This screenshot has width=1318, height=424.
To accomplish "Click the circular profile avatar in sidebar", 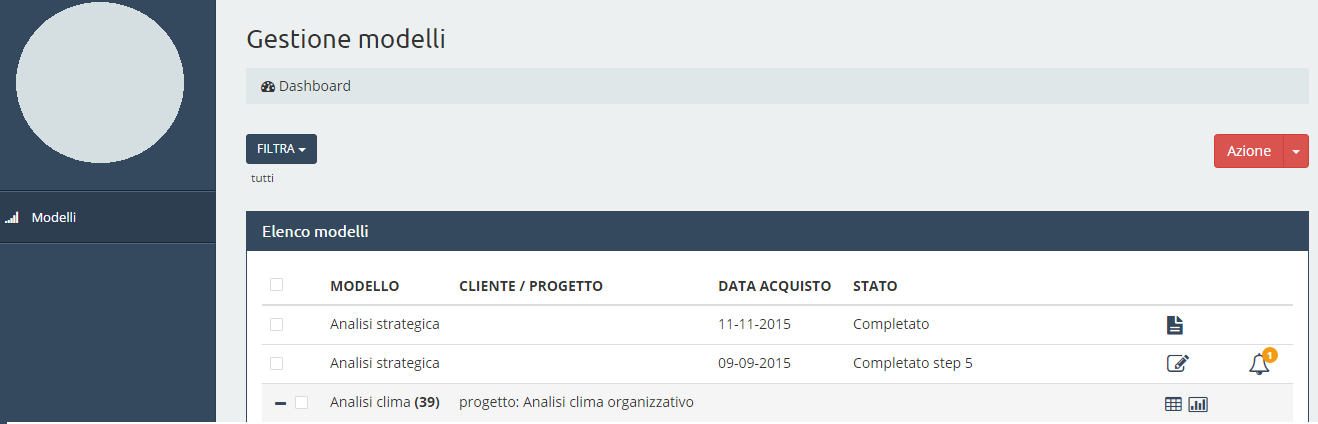I will pos(100,80).
